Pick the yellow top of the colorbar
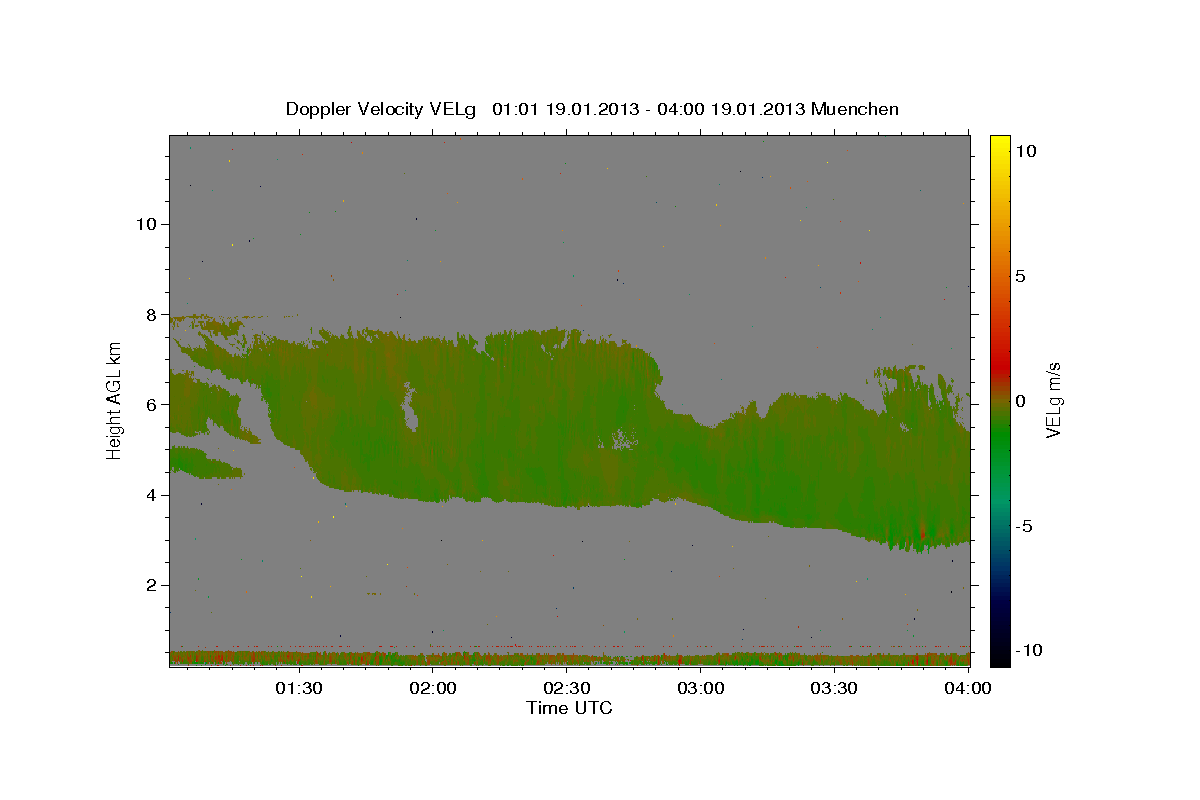The image size is (1200, 800). 999,143
